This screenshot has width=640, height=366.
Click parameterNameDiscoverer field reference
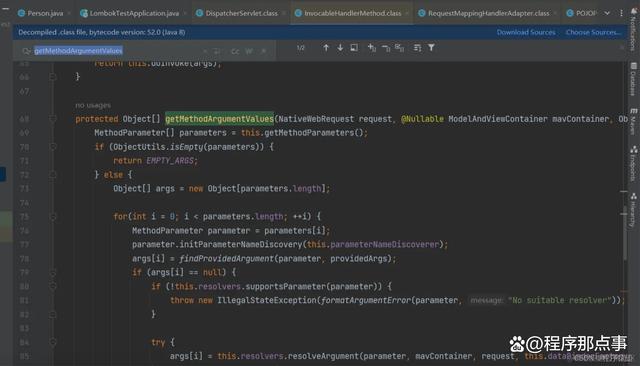click(x=384, y=244)
